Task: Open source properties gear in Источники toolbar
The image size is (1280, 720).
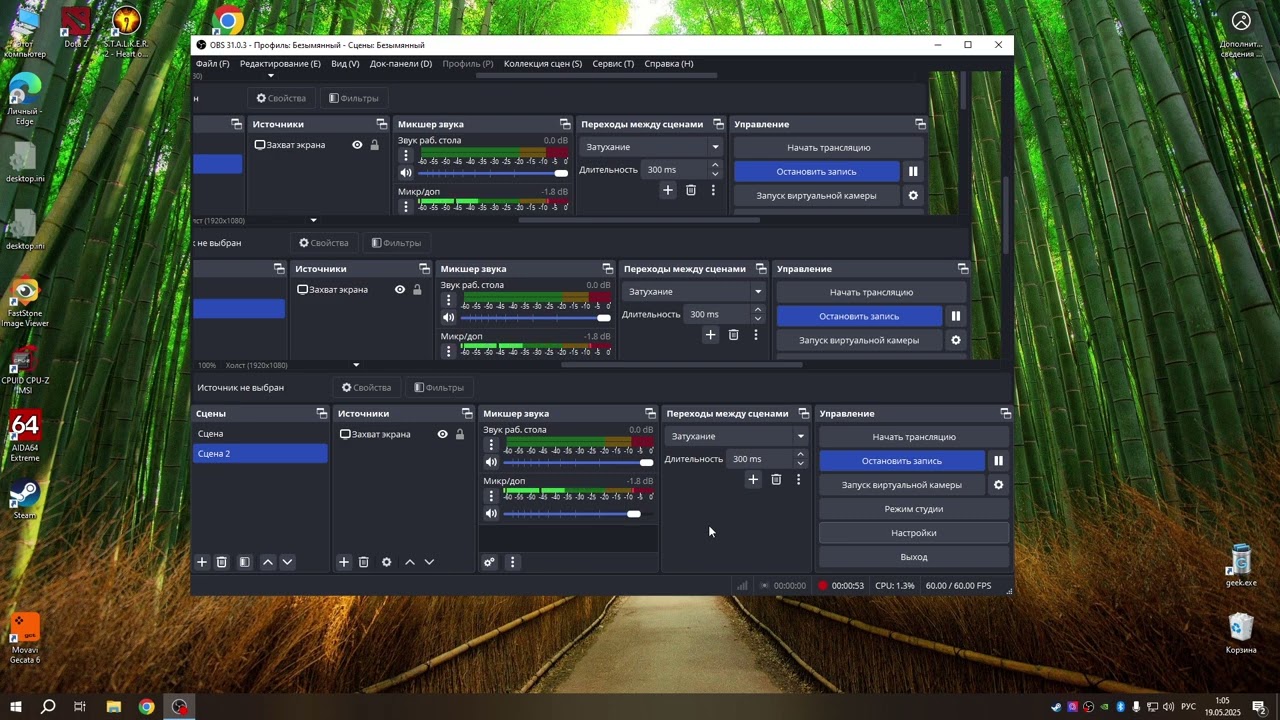Action: pos(387,562)
